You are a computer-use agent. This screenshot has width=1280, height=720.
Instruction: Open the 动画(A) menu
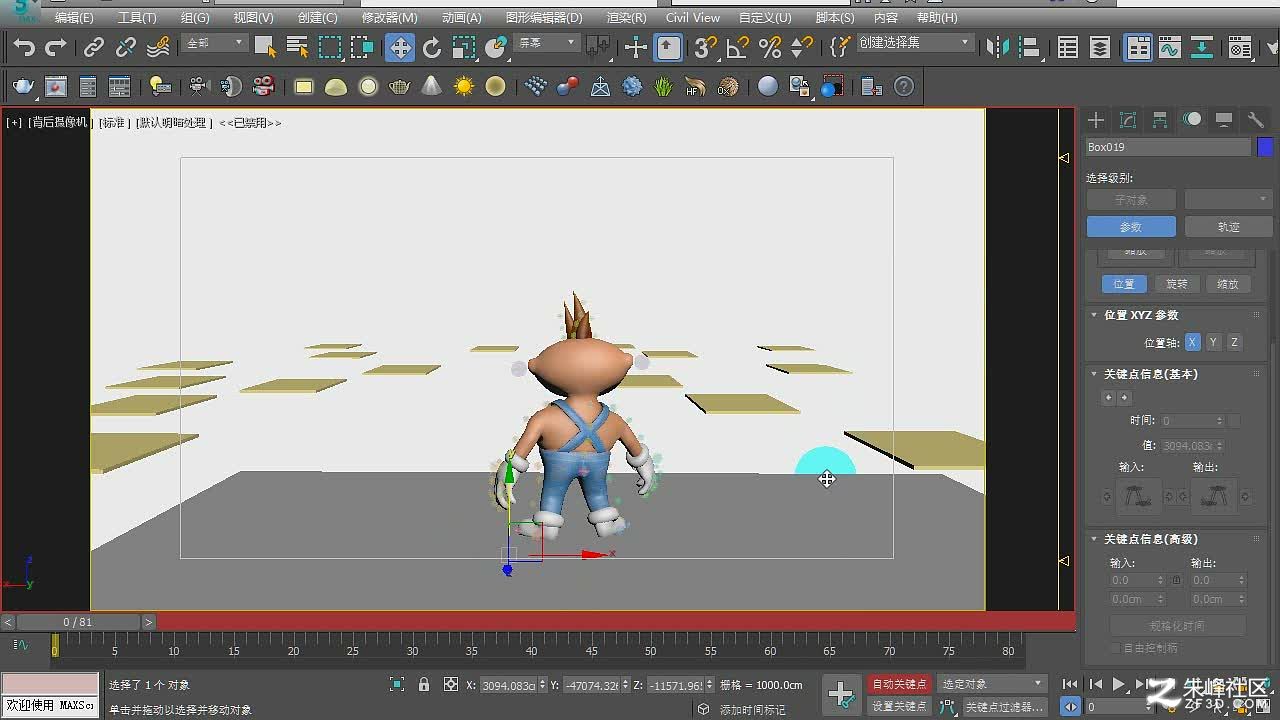point(461,17)
